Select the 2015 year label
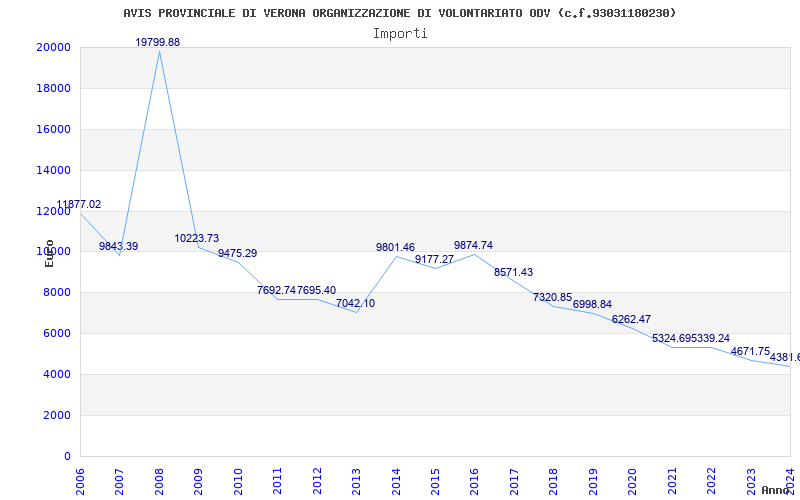This screenshot has height=500, width=800. (435, 481)
